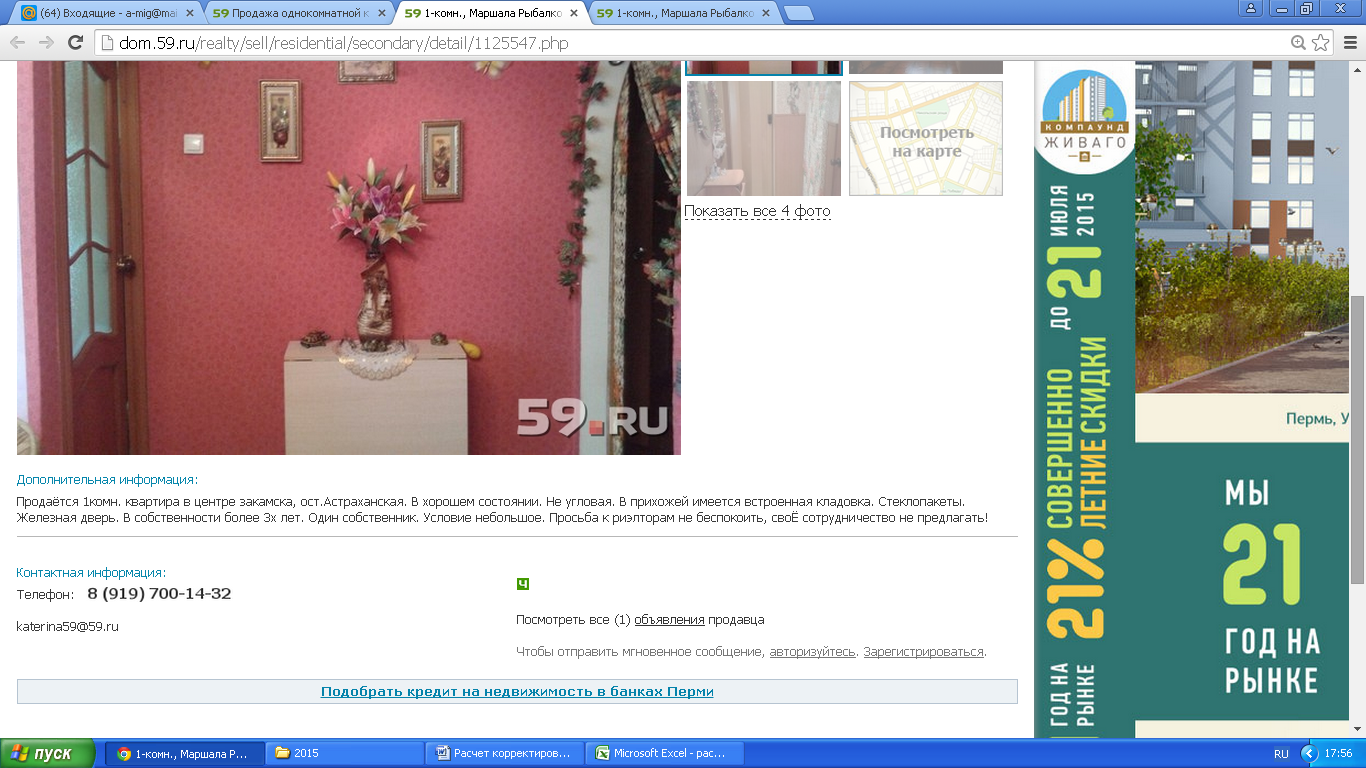Screen dimensions: 1366x768
Task: Click the phone number '8 (919) 700-14-32'
Action: (x=159, y=594)
